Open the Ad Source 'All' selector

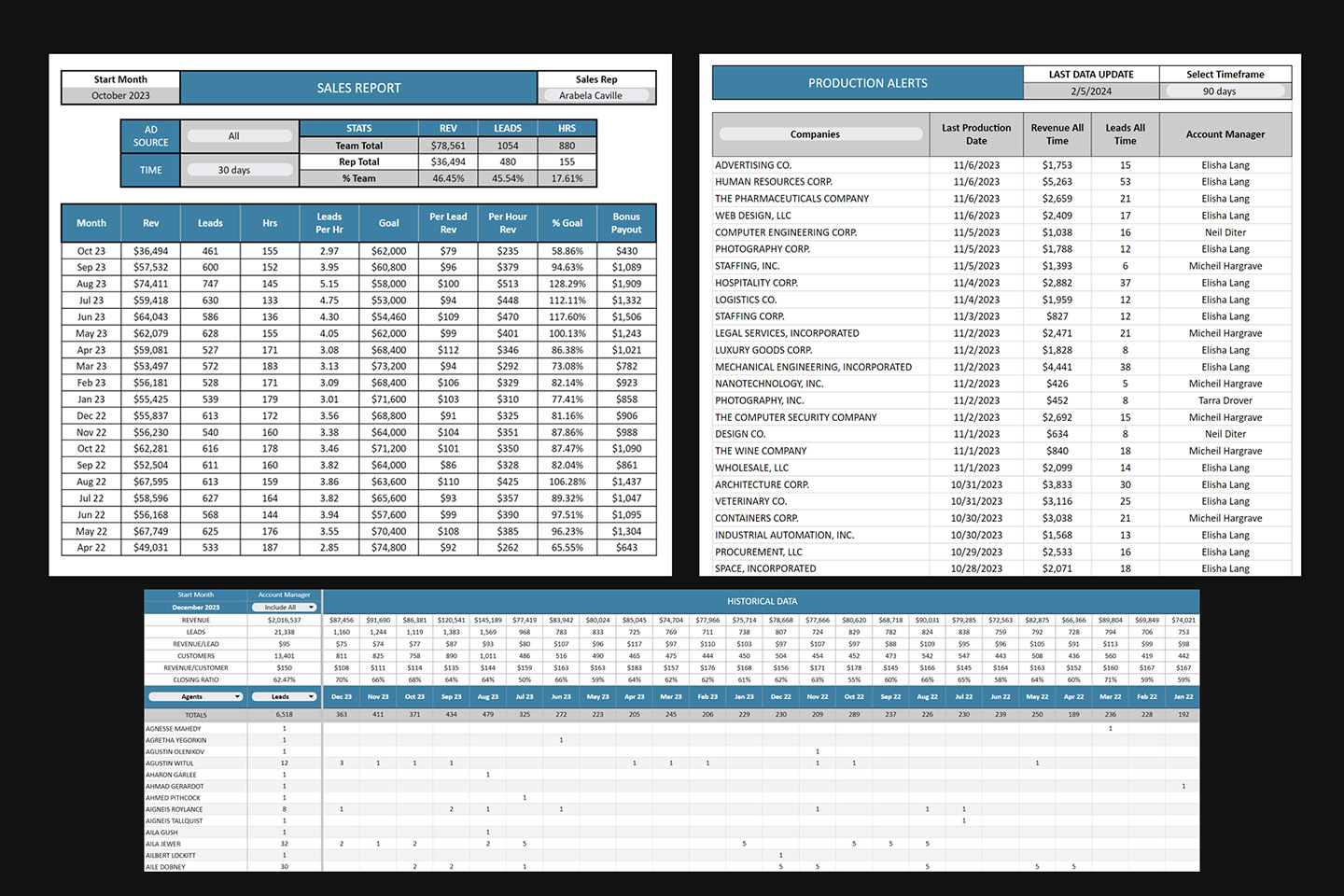240,136
